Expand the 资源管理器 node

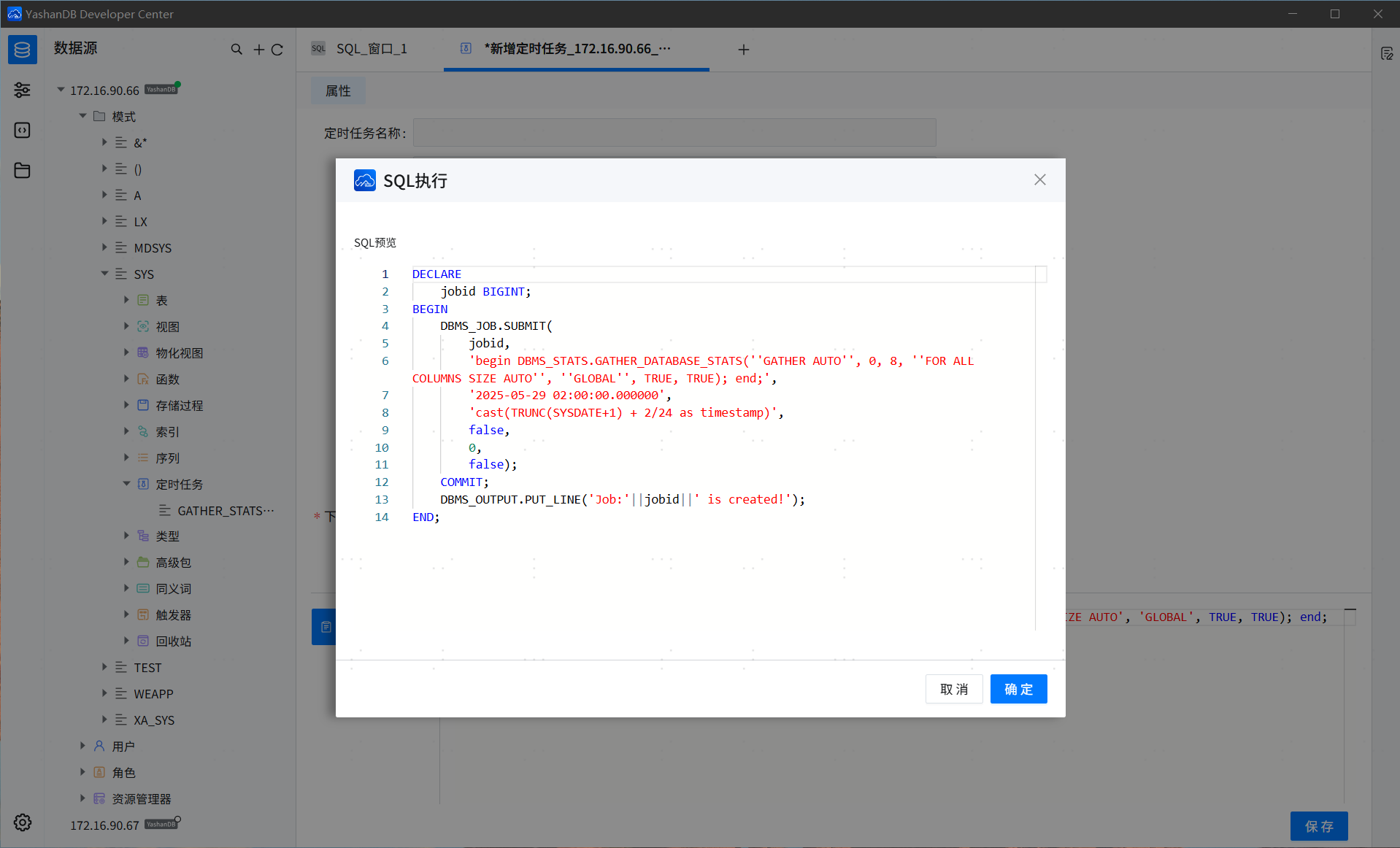click(82, 798)
